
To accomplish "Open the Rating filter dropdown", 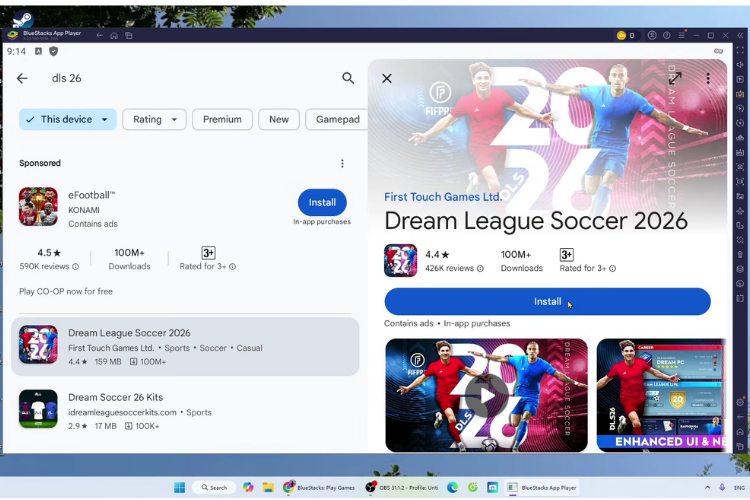I will pyautogui.click(x=154, y=120).
